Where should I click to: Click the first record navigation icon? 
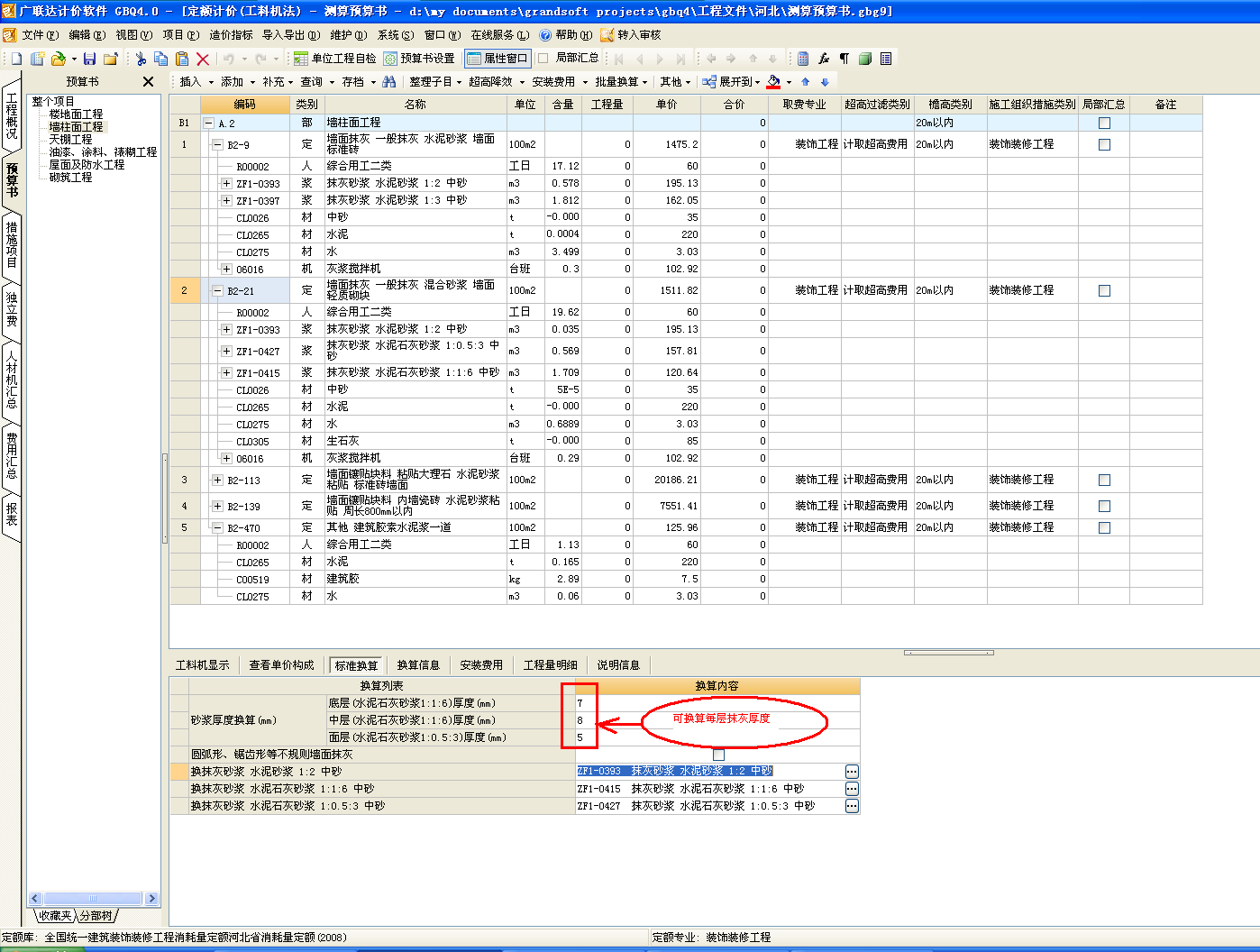click(619, 59)
